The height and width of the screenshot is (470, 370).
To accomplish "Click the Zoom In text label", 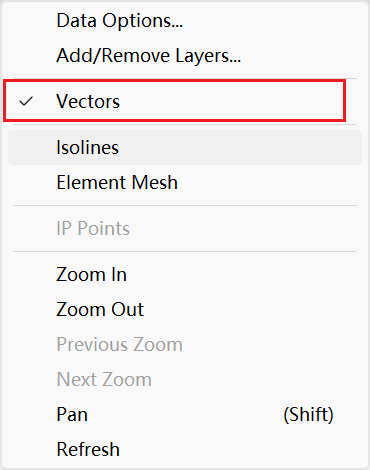I will pos(92,275).
